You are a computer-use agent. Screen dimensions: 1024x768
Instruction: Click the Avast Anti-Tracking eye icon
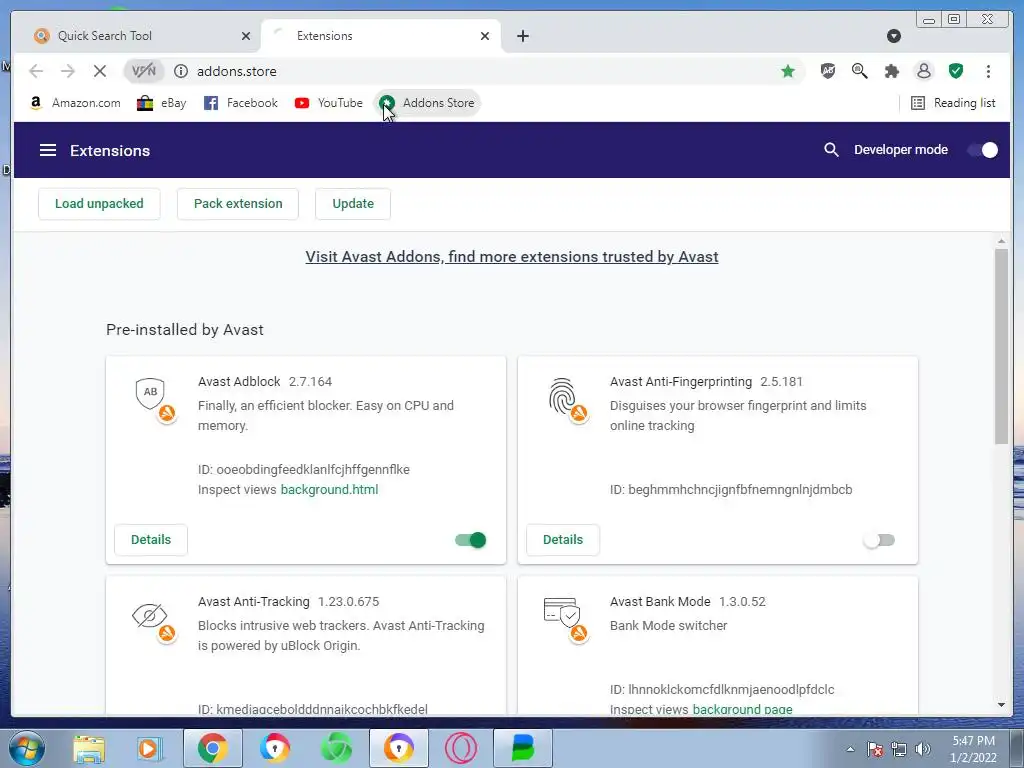coord(152,618)
